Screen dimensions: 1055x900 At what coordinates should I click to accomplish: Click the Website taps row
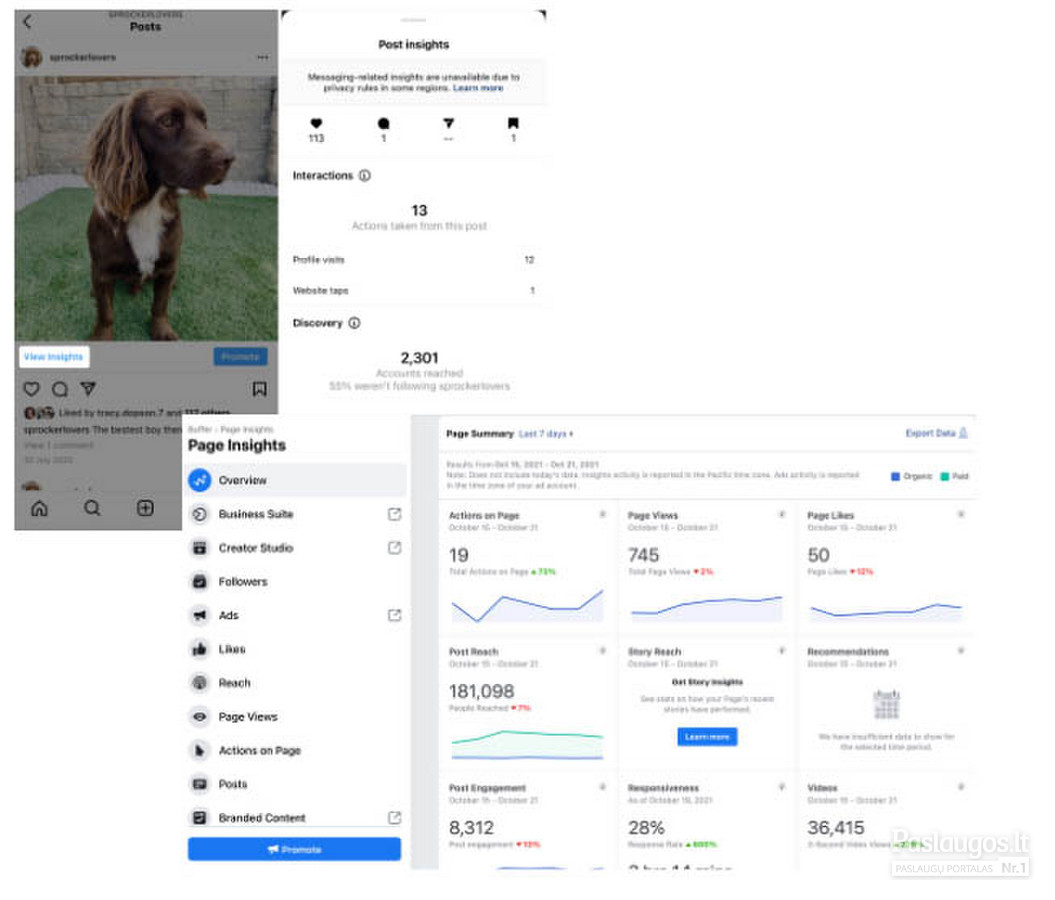pyautogui.click(x=413, y=291)
